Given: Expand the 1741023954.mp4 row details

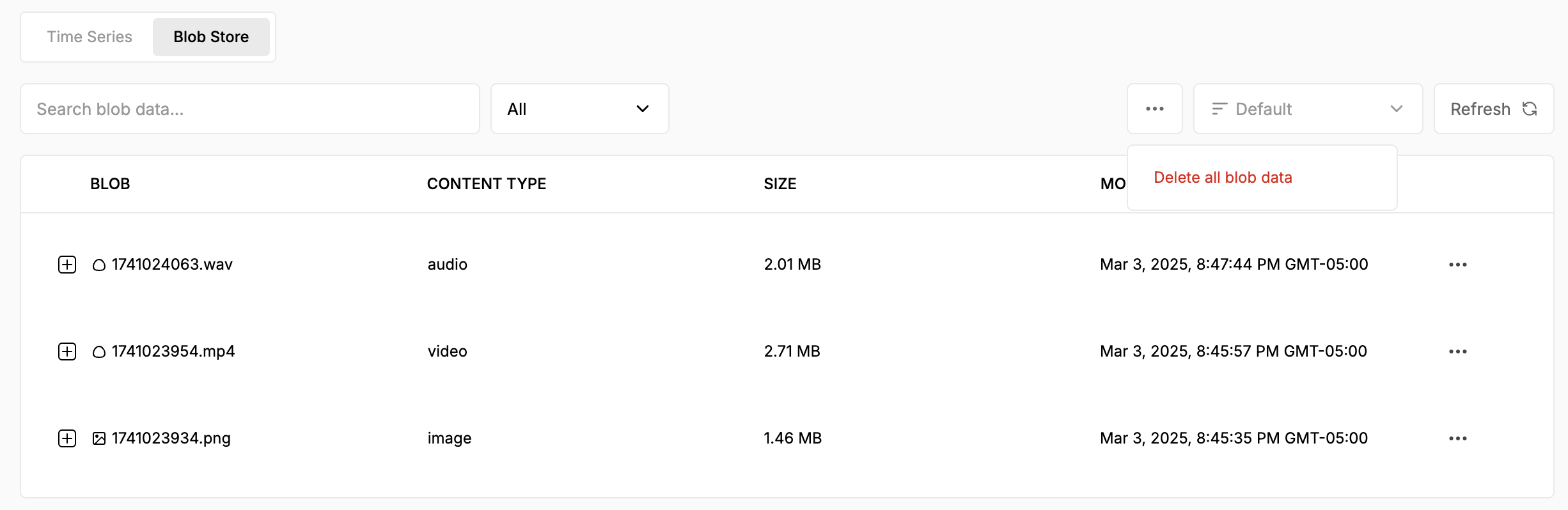Looking at the screenshot, I should [67, 352].
